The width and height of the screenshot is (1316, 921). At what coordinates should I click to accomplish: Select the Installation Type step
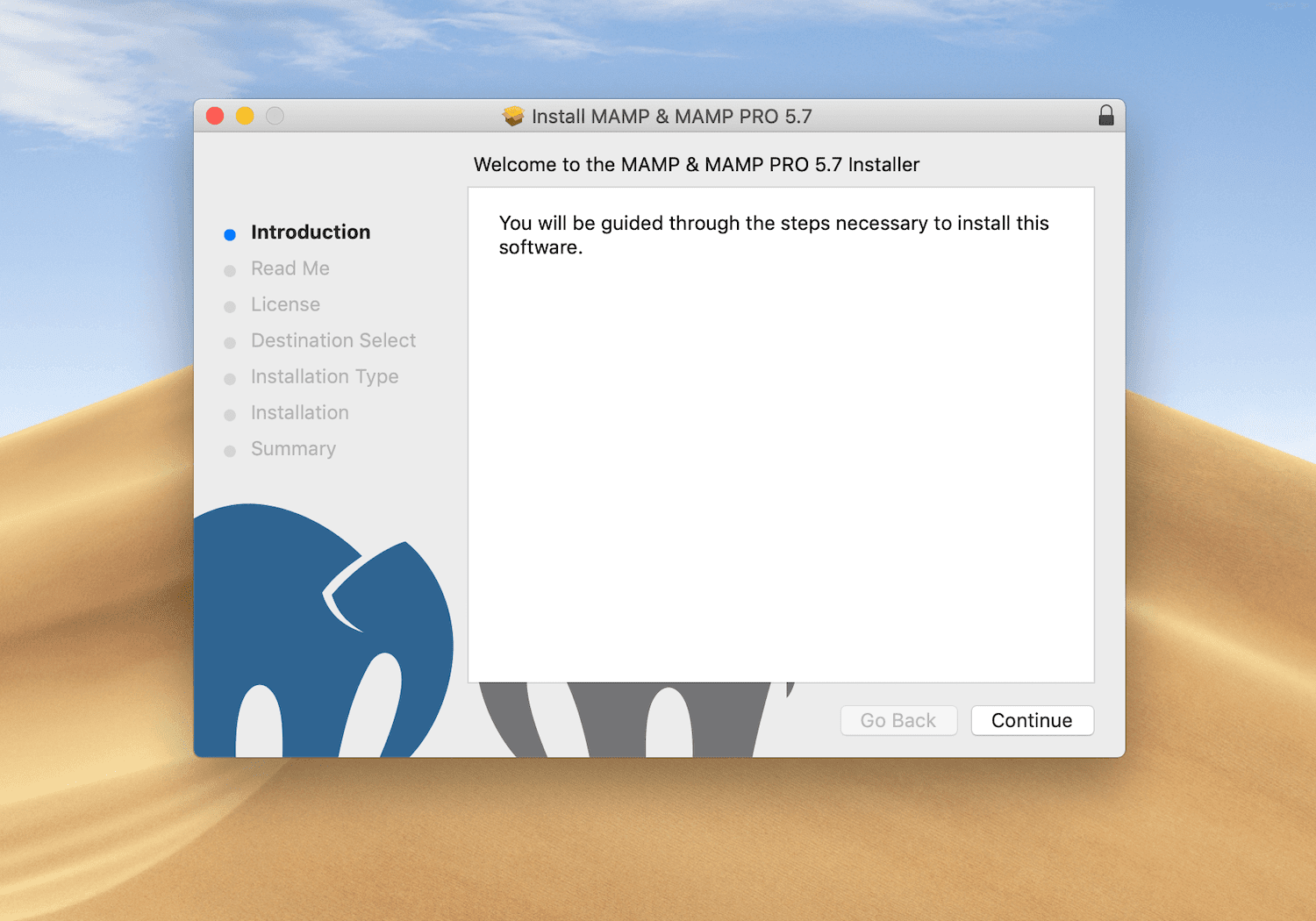coord(325,376)
